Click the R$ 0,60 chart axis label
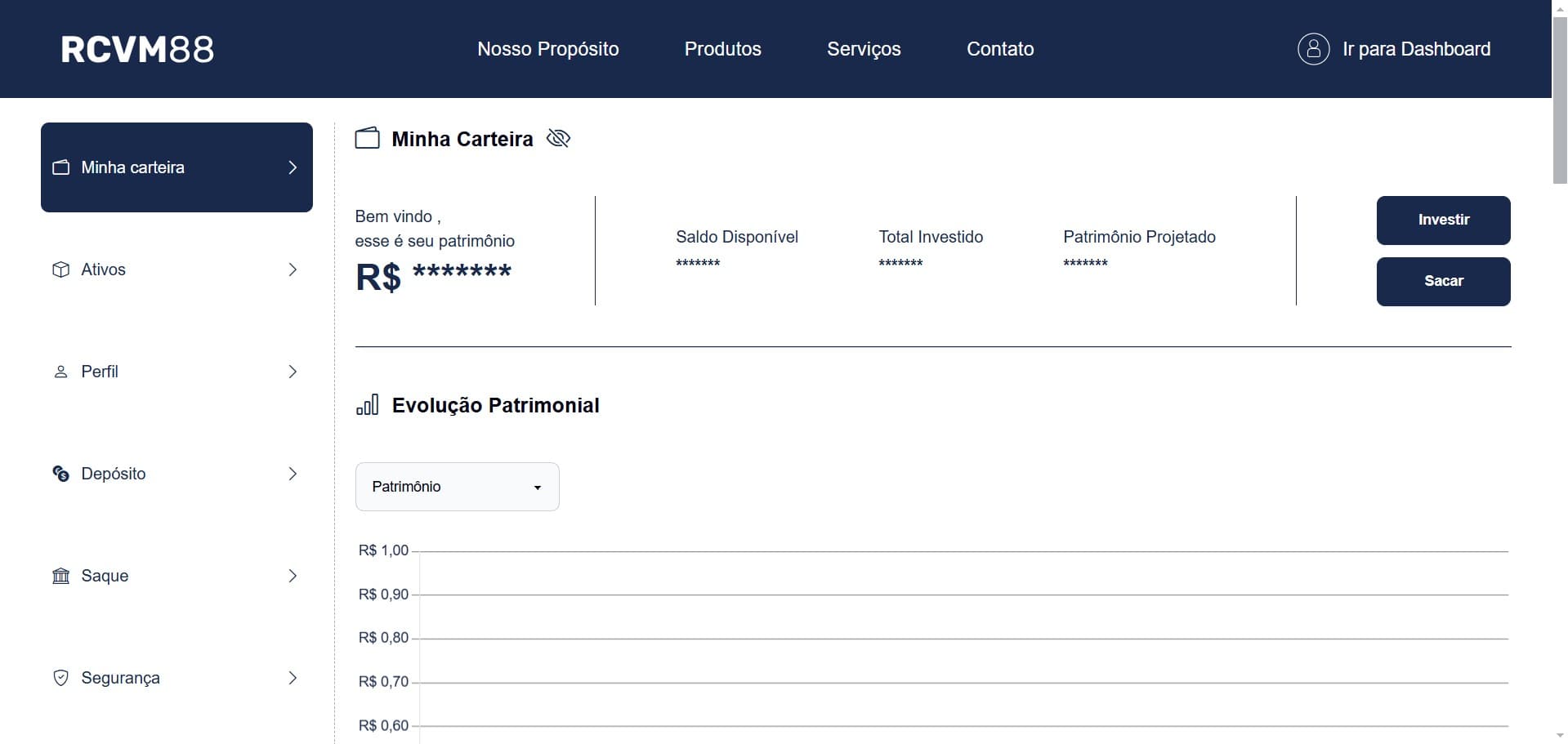The height and width of the screenshot is (744, 1568). [383, 725]
